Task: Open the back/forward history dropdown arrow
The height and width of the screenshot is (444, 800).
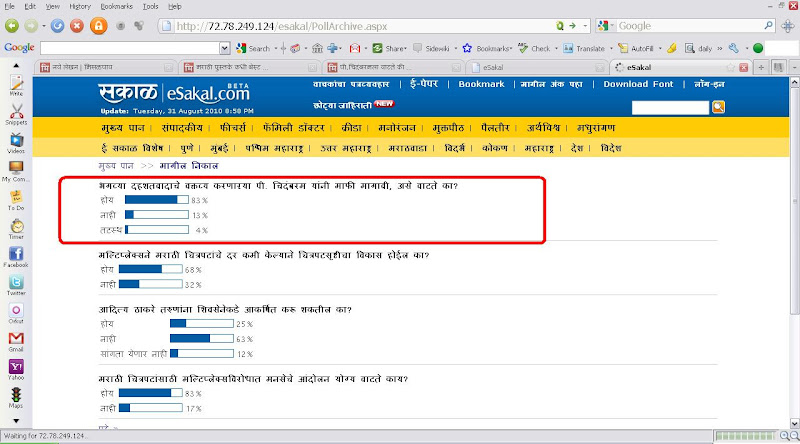Action: pos(43,26)
